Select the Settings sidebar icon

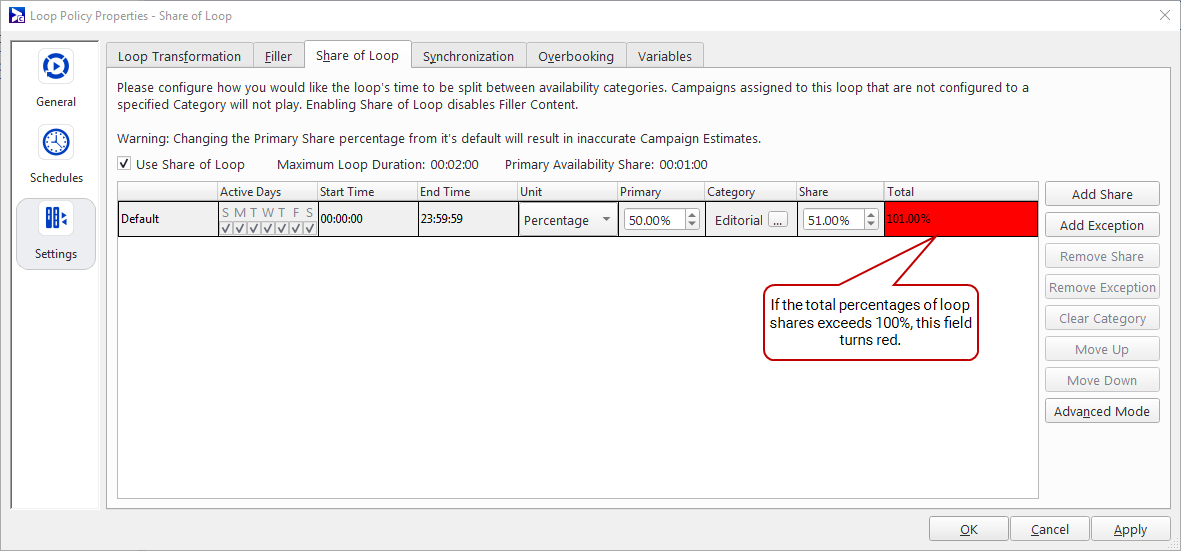(x=56, y=219)
